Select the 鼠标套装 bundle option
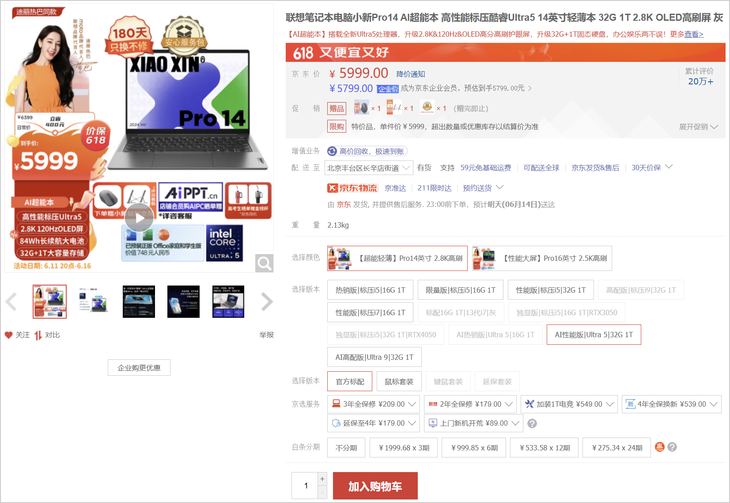This screenshot has width=730, height=503. tap(399, 381)
